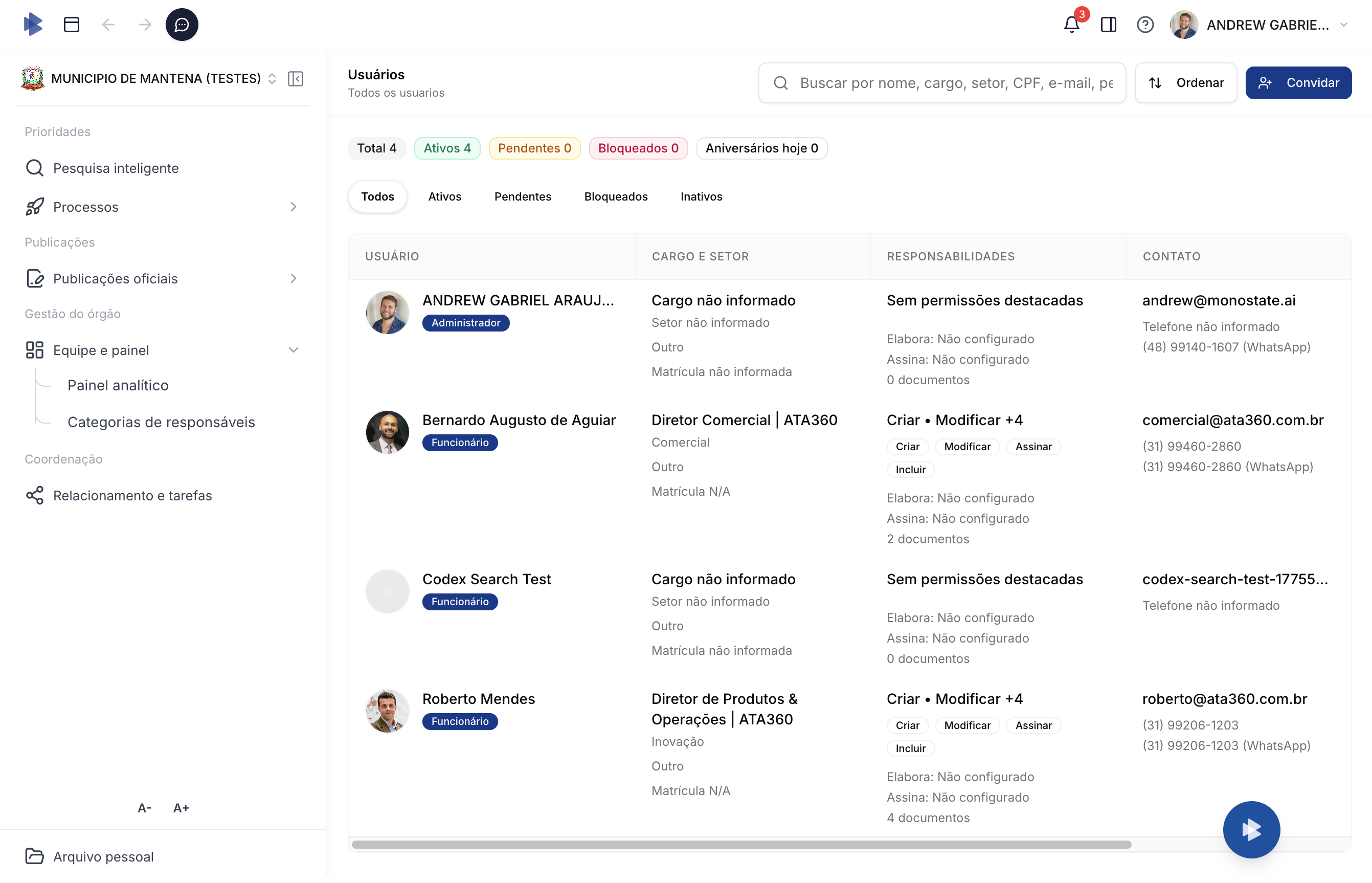Screen dimensions: 1372x883
Task: Click the app logo in top left
Action: (33, 25)
